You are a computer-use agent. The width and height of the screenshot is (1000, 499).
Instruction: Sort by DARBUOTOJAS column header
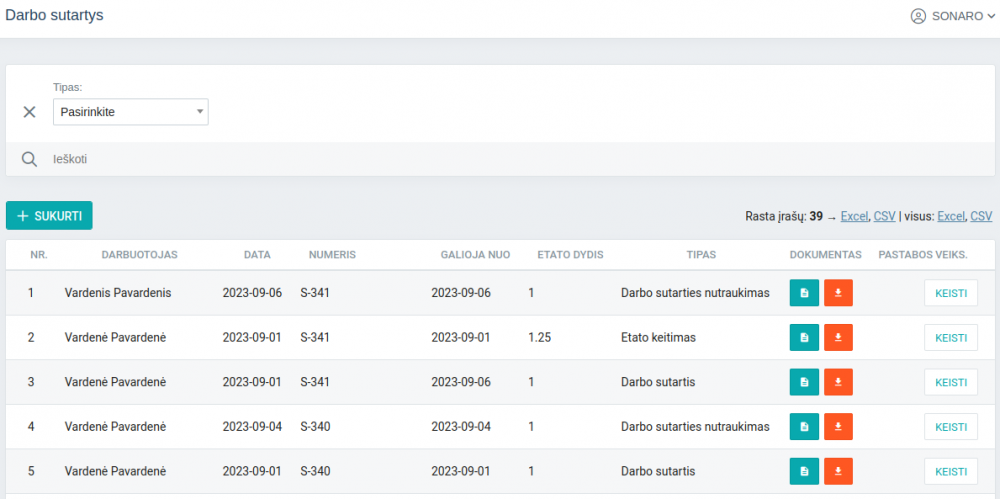(x=139, y=255)
